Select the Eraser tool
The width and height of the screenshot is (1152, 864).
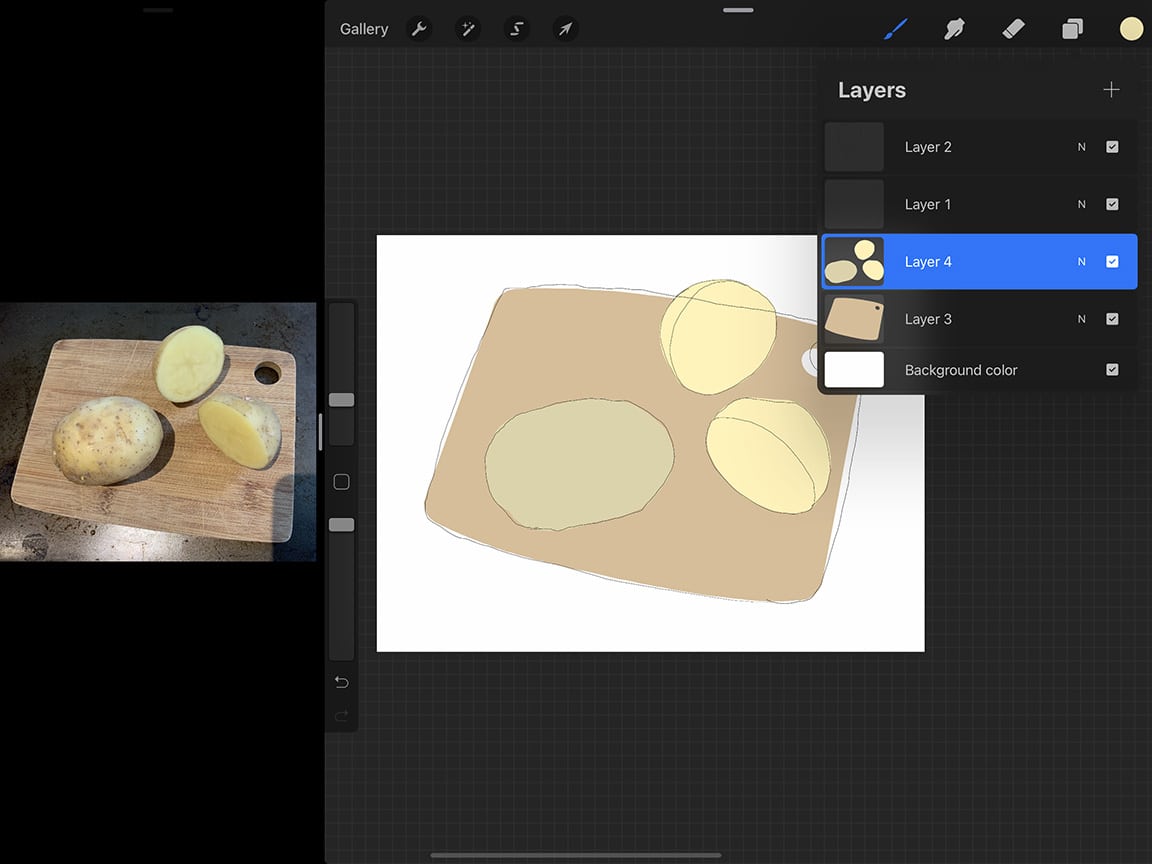1013,29
